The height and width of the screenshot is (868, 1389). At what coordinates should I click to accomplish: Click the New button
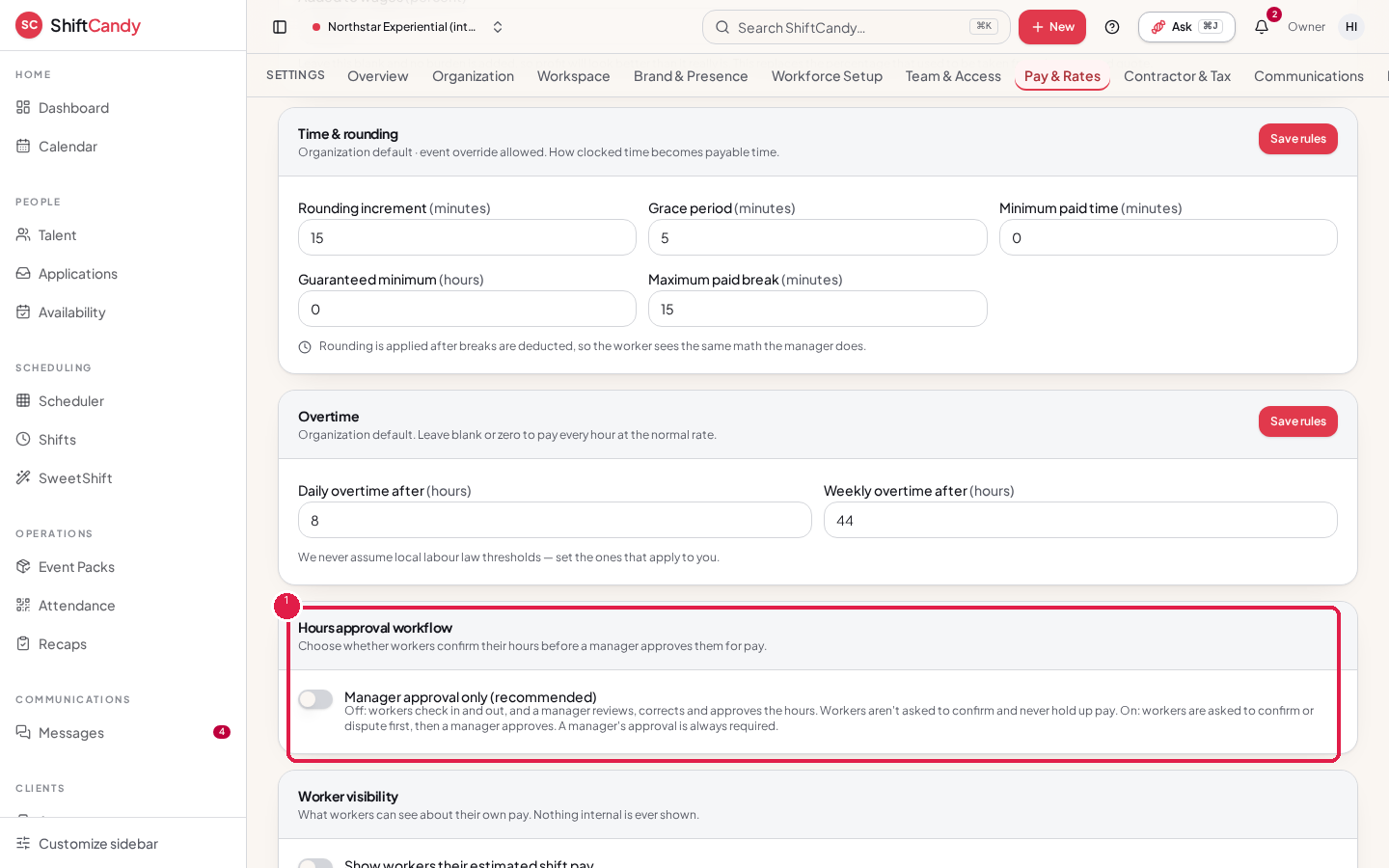[x=1052, y=27]
